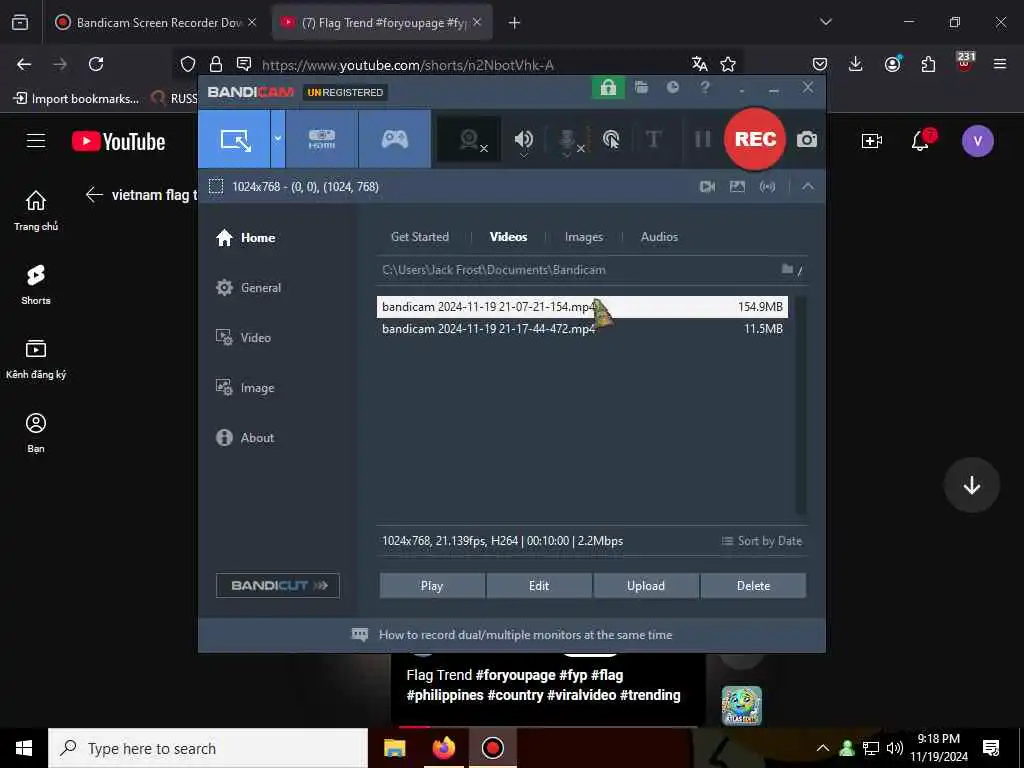Open General settings in sidebar
The height and width of the screenshot is (768, 1024).
pos(249,287)
